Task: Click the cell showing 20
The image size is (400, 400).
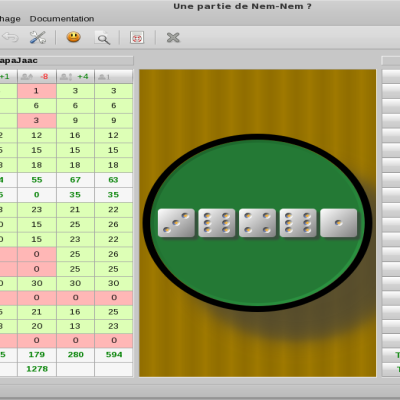Action: 37,326
